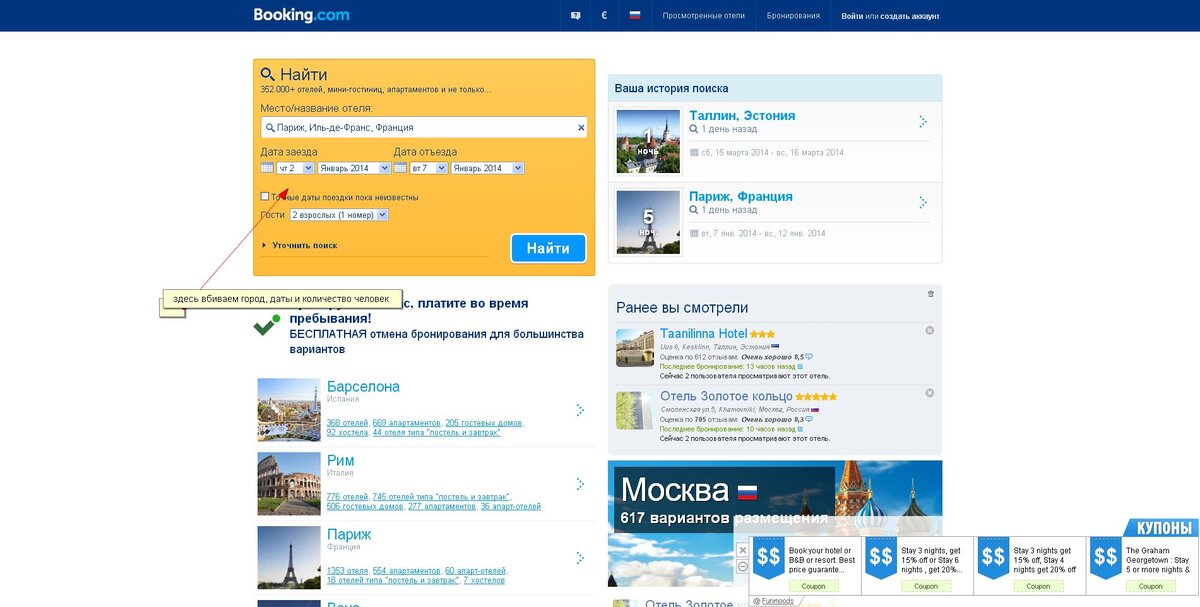This screenshot has height=607, width=1200.
Task: Click arrow next to Рим
Action: pos(581,484)
